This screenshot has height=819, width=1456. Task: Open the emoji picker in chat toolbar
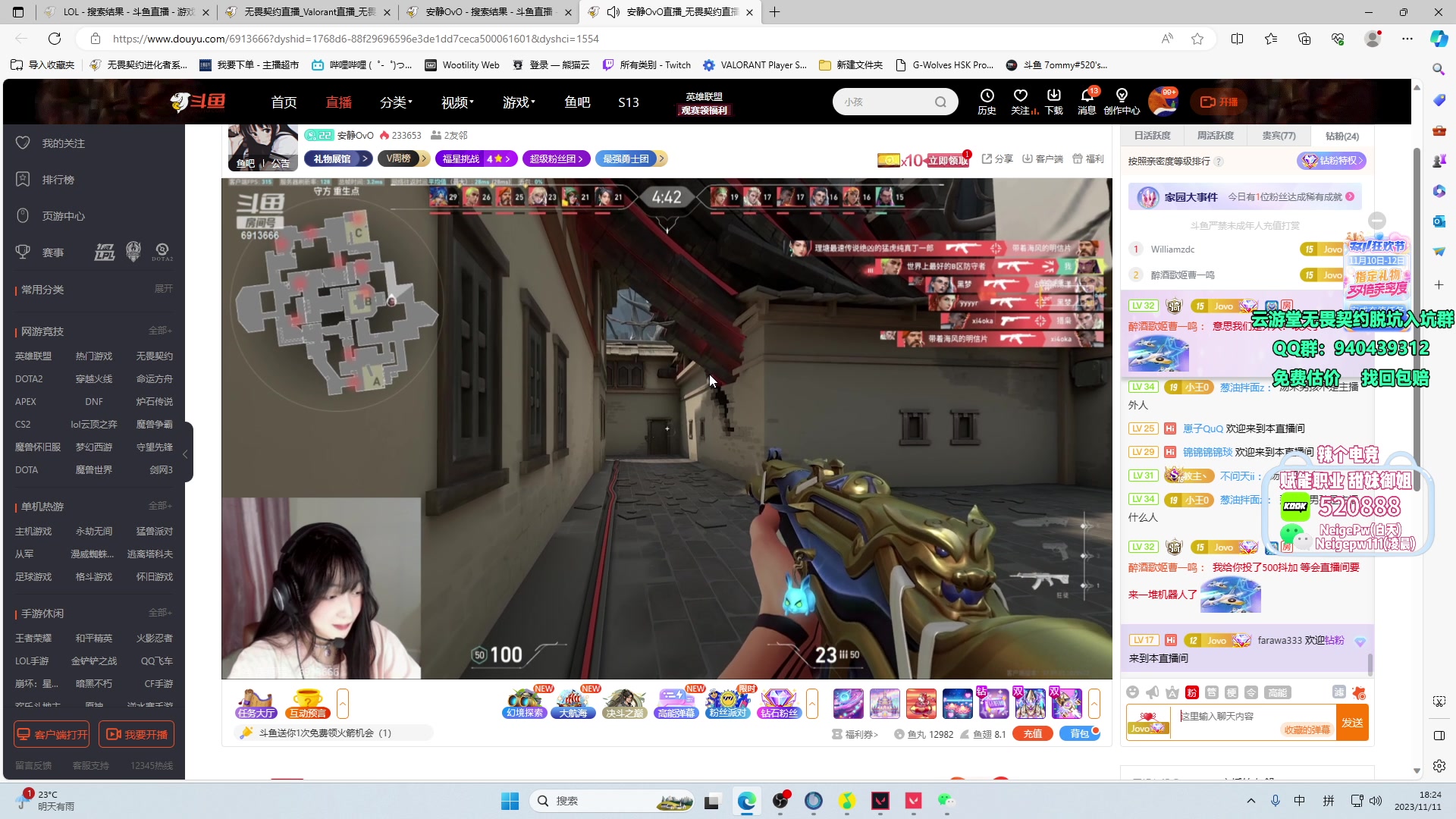(1132, 692)
